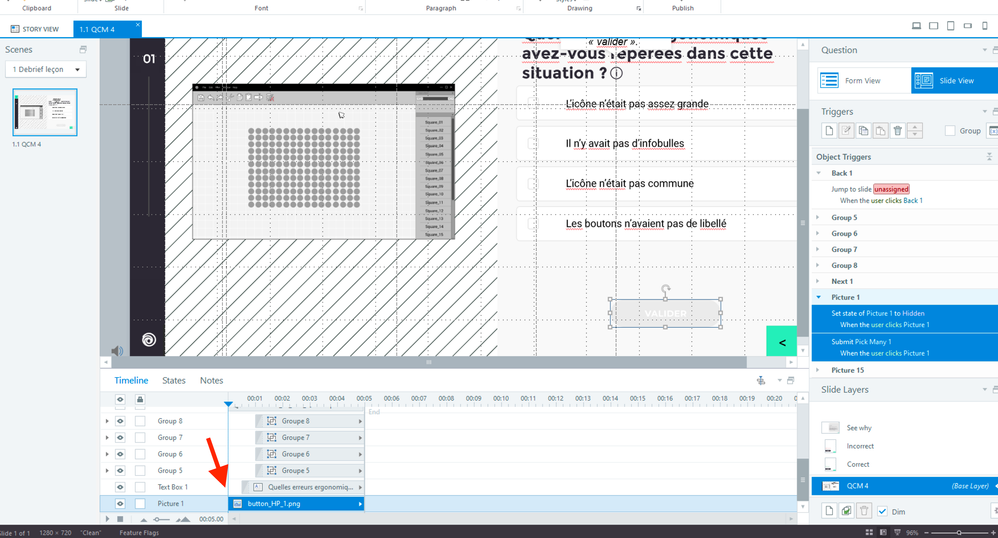Collapse the Picture 1 trigger group
The width and height of the screenshot is (998, 538).
pos(819,297)
